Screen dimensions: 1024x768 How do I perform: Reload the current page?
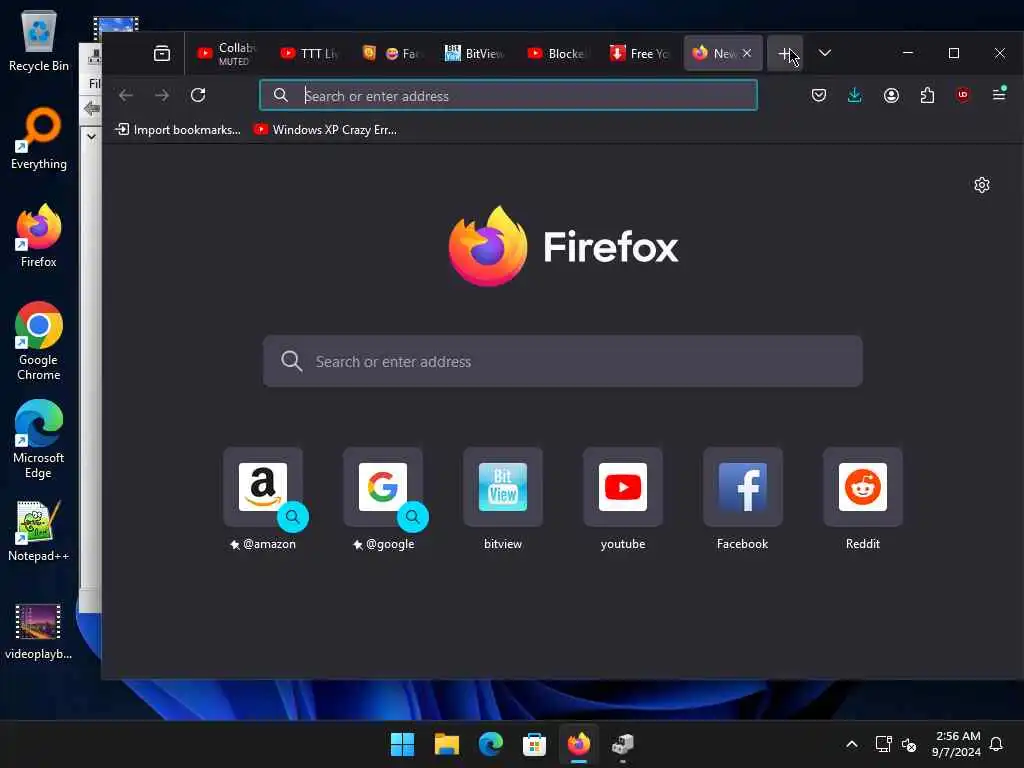coord(198,95)
